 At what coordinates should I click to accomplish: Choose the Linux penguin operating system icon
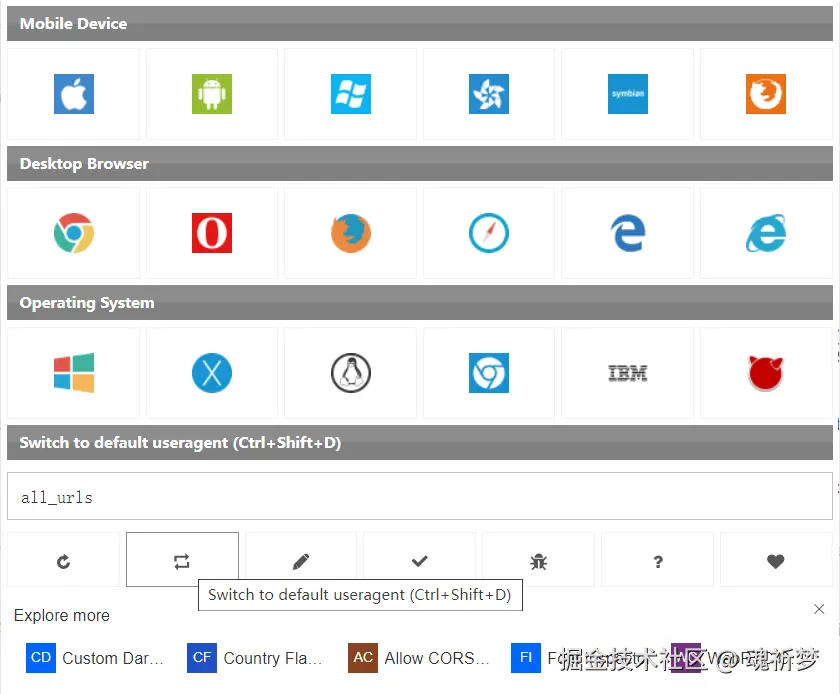(350, 373)
